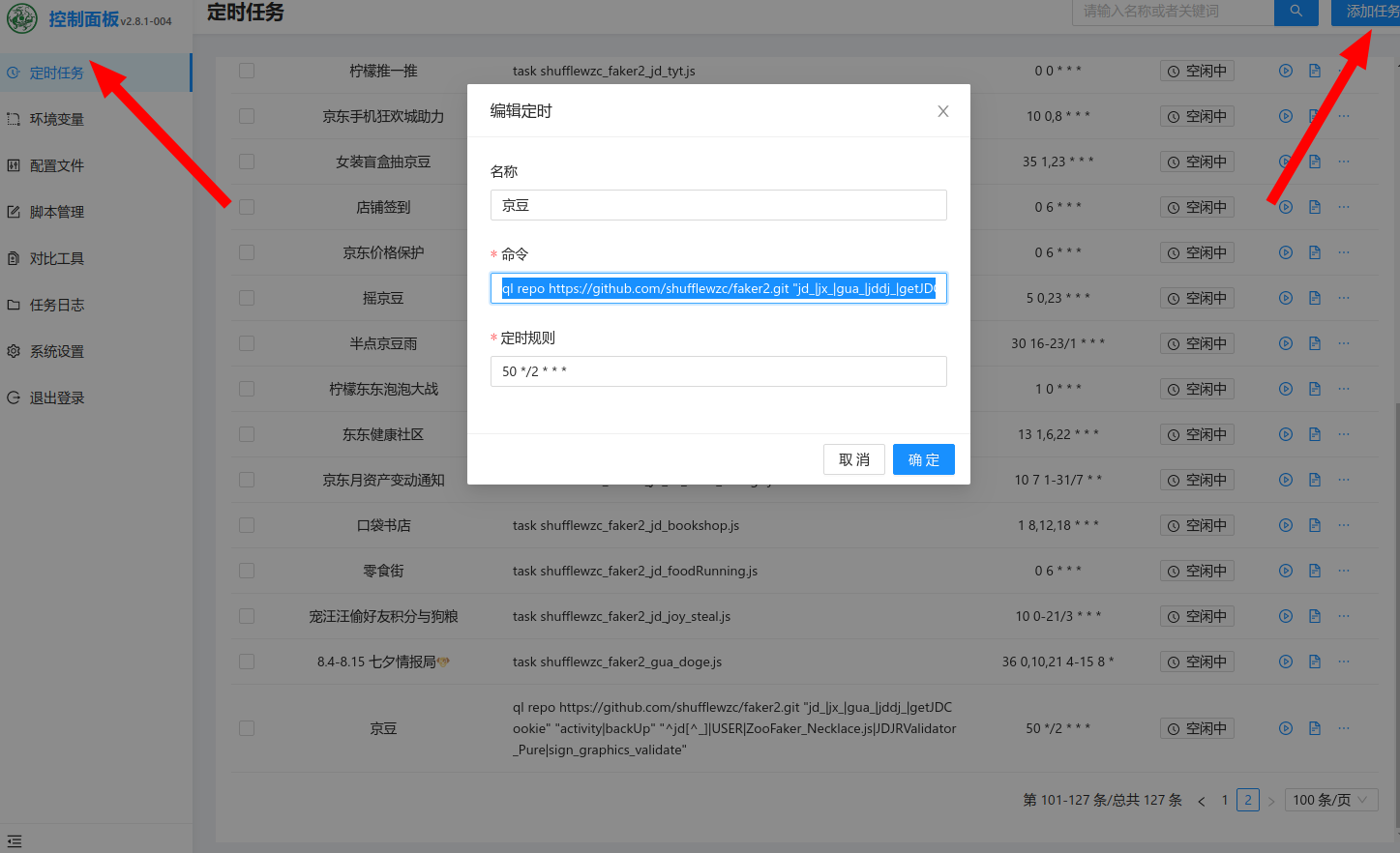Open more actions menu for 半点京豆雨
This screenshot has width=1400, height=853.
(1344, 343)
